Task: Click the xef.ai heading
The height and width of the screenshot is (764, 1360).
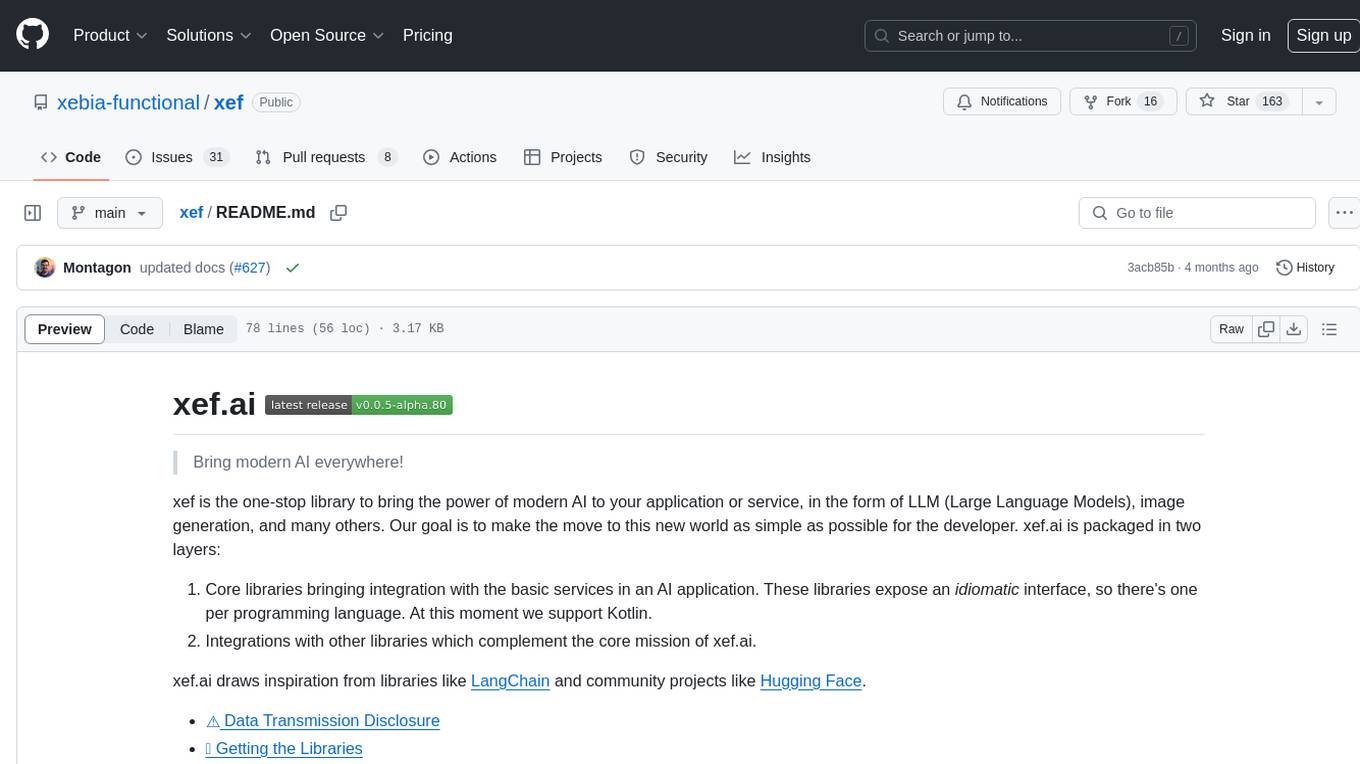Action: (x=214, y=404)
